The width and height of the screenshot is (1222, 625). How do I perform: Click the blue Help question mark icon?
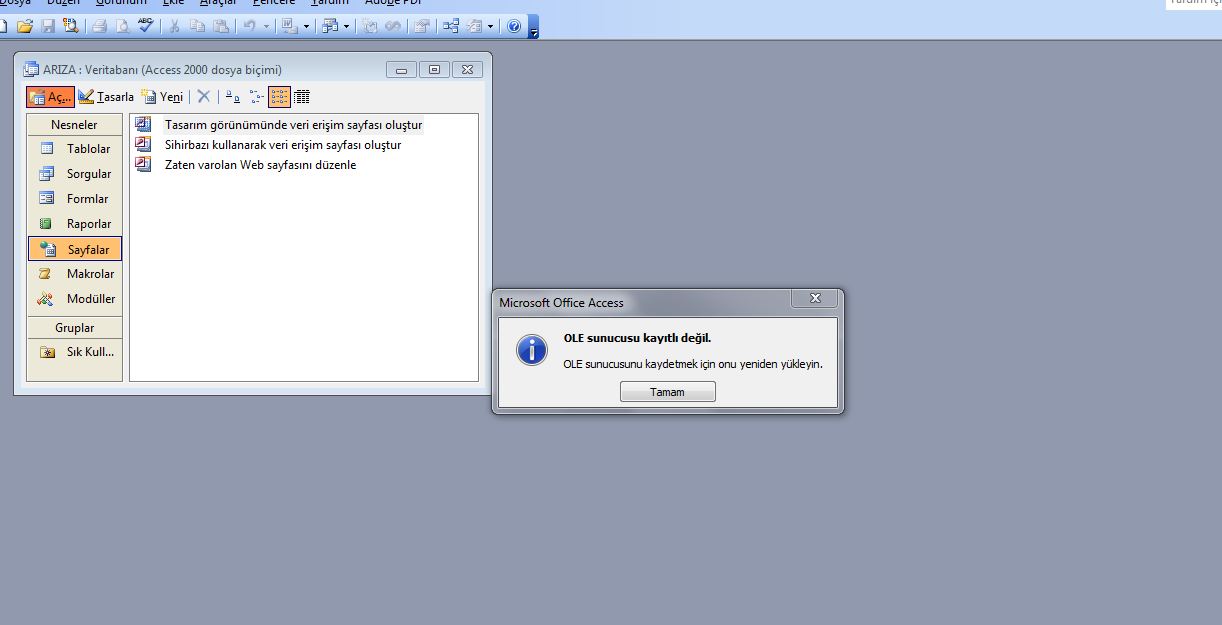(514, 26)
